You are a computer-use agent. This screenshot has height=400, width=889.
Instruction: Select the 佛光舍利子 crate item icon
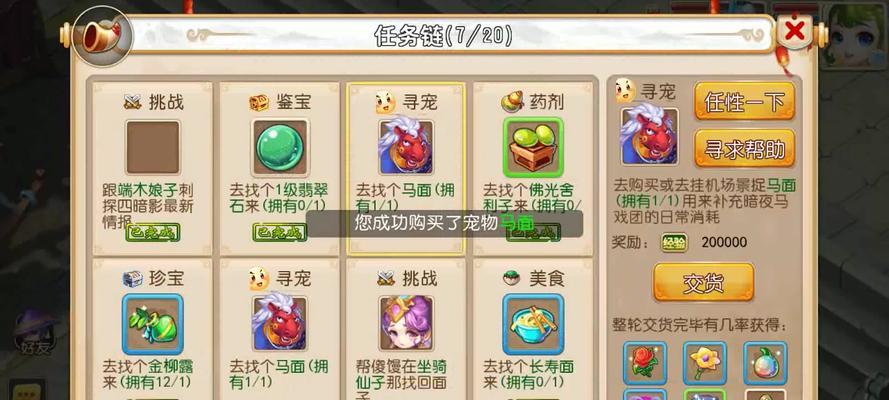pos(533,147)
